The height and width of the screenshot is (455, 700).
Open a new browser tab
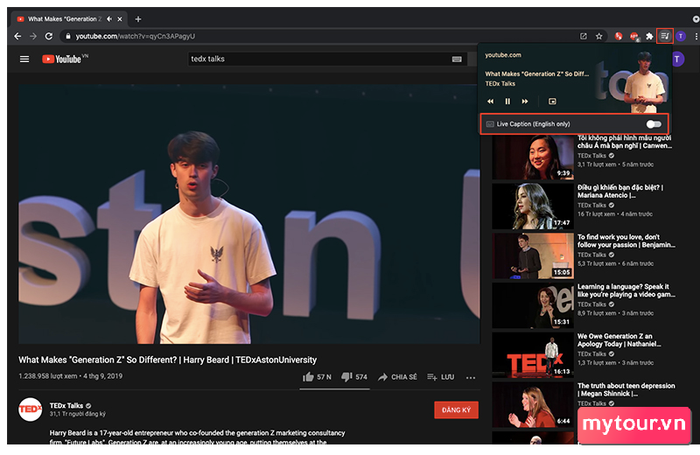(x=138, y=19)
